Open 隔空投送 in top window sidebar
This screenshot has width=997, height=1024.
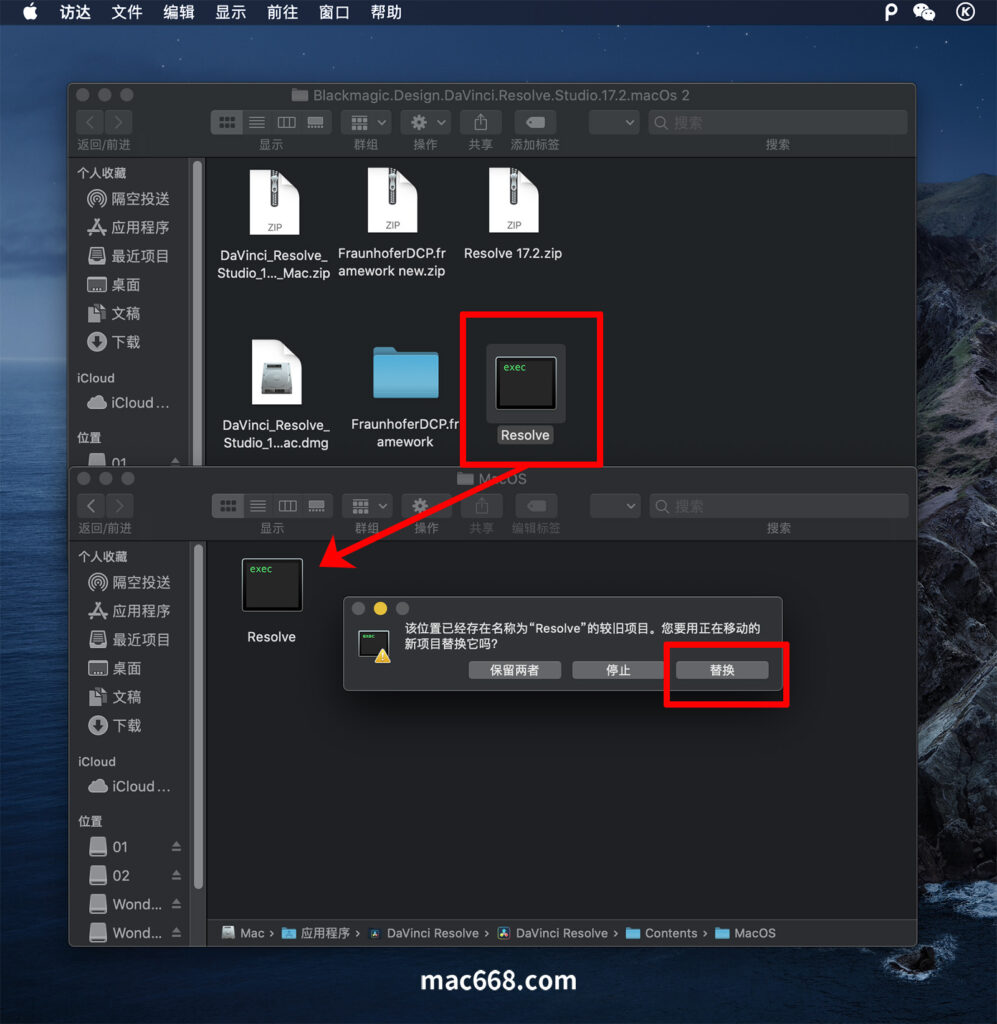129,199
